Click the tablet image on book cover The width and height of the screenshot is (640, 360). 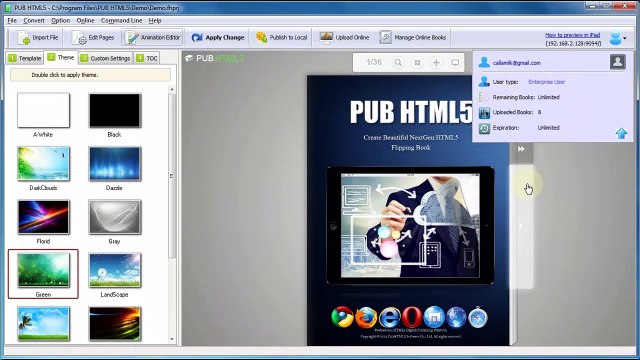click(x=410, y=225)
